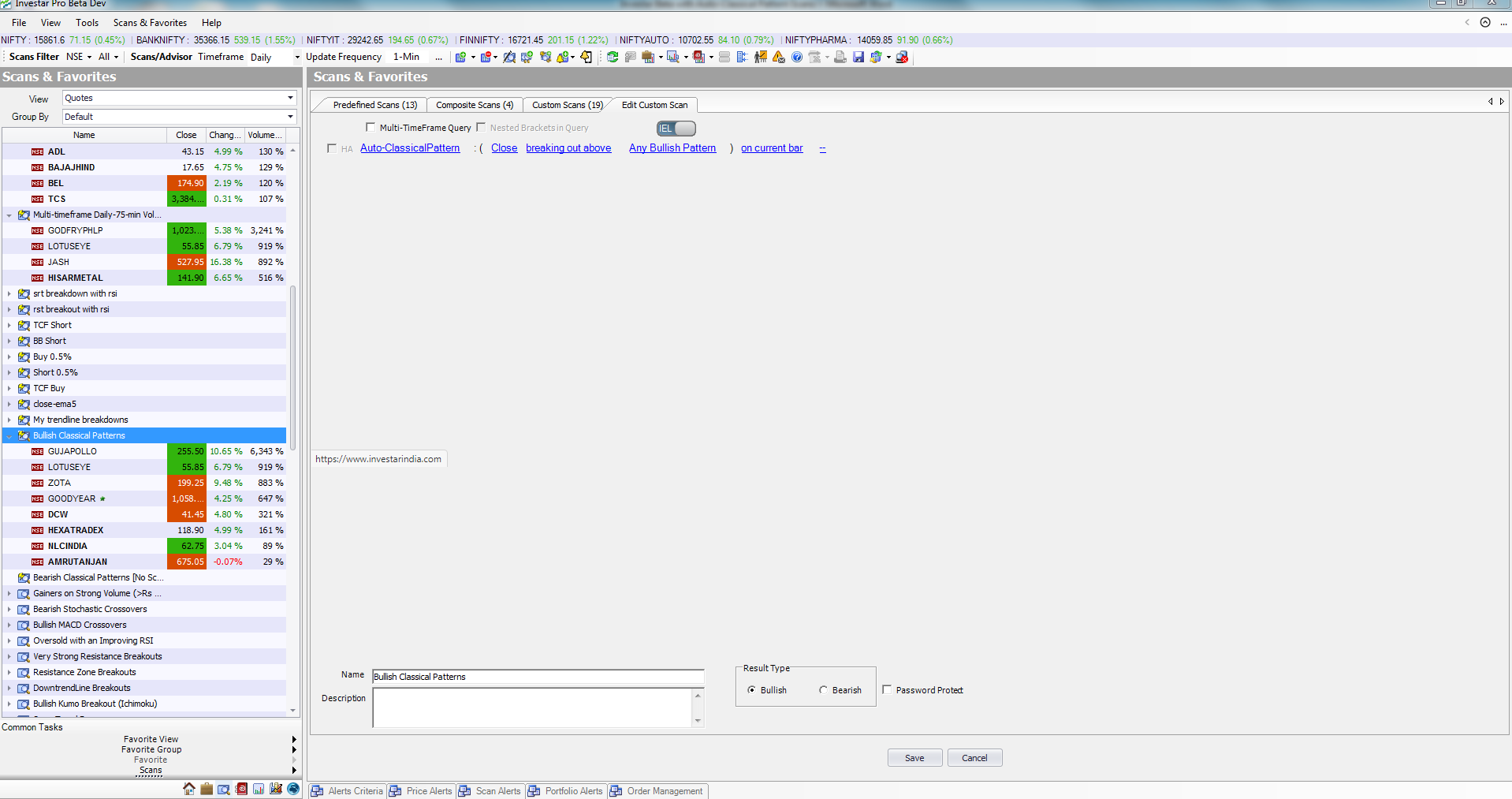Click the printer icon in the toolbar
Viewport: 1512px width, 799px height.
pyautogui.click(x=840, y=57)
